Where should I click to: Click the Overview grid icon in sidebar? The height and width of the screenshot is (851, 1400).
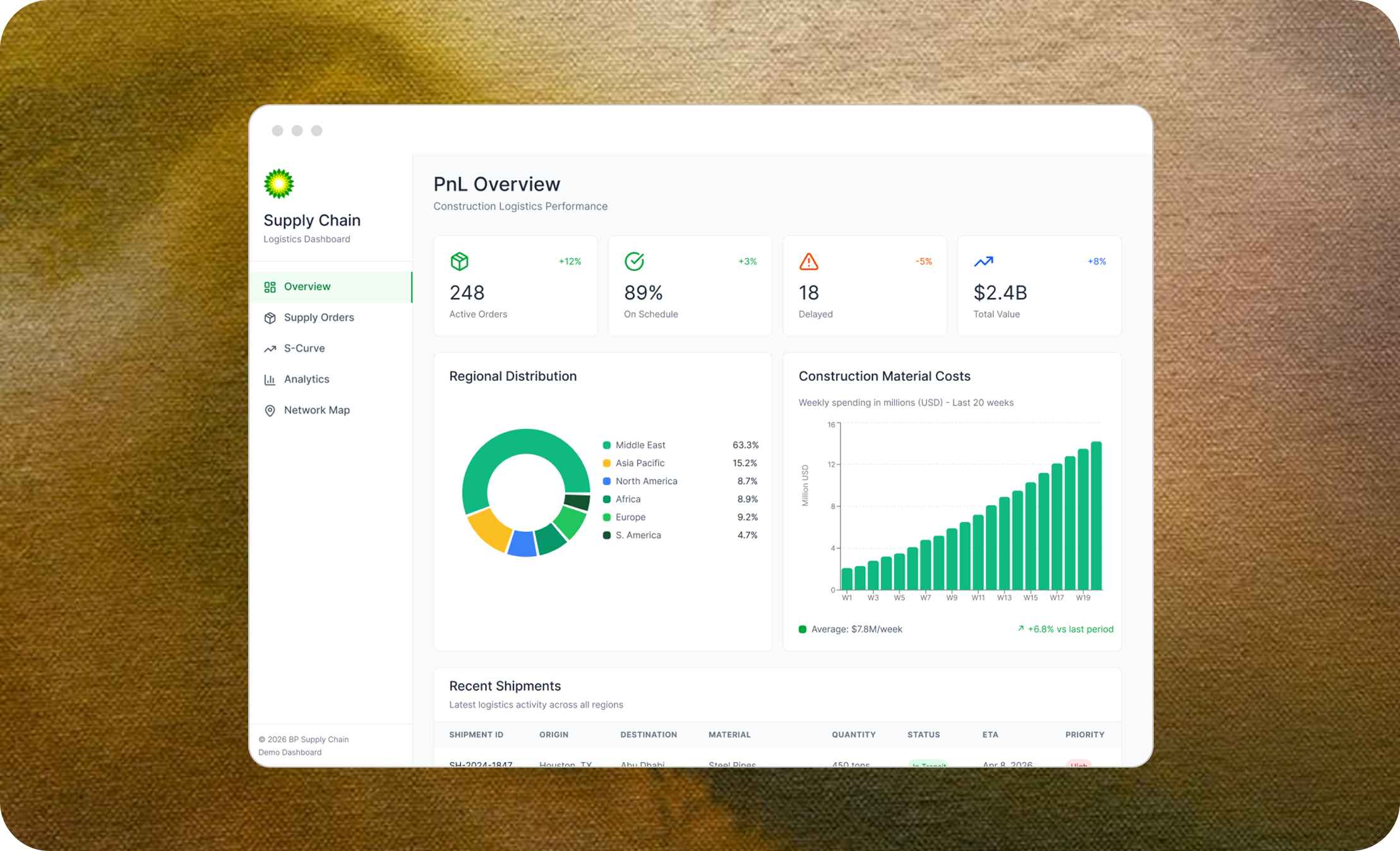(270, 287)
